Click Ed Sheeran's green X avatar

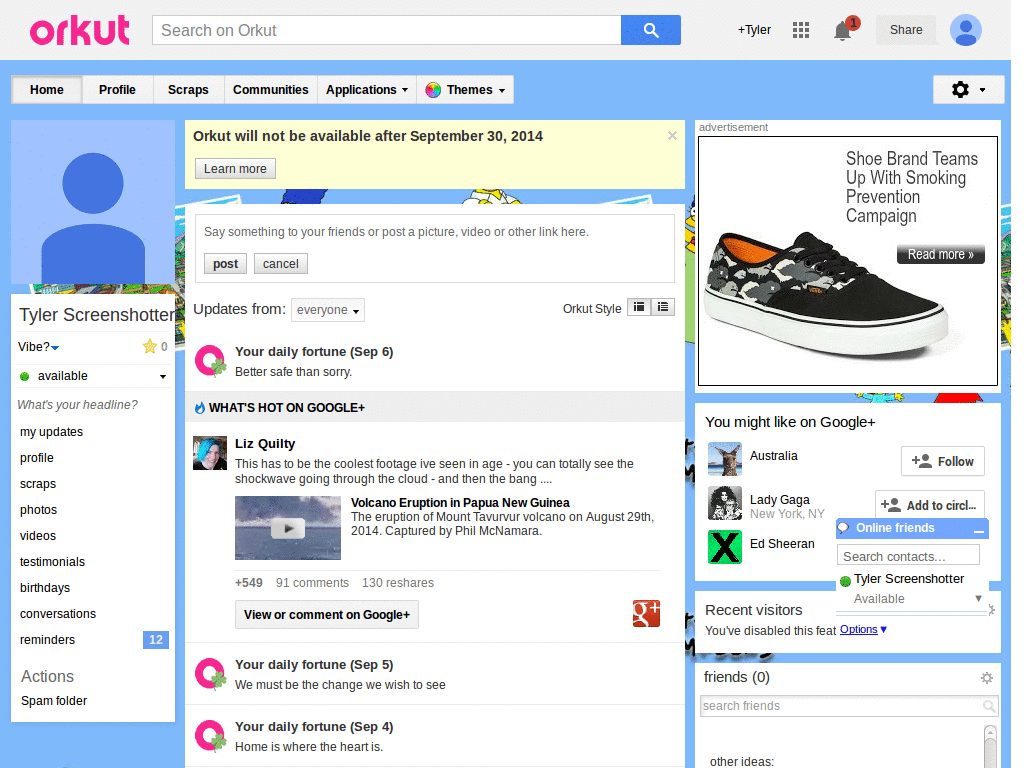coord(725,547)
